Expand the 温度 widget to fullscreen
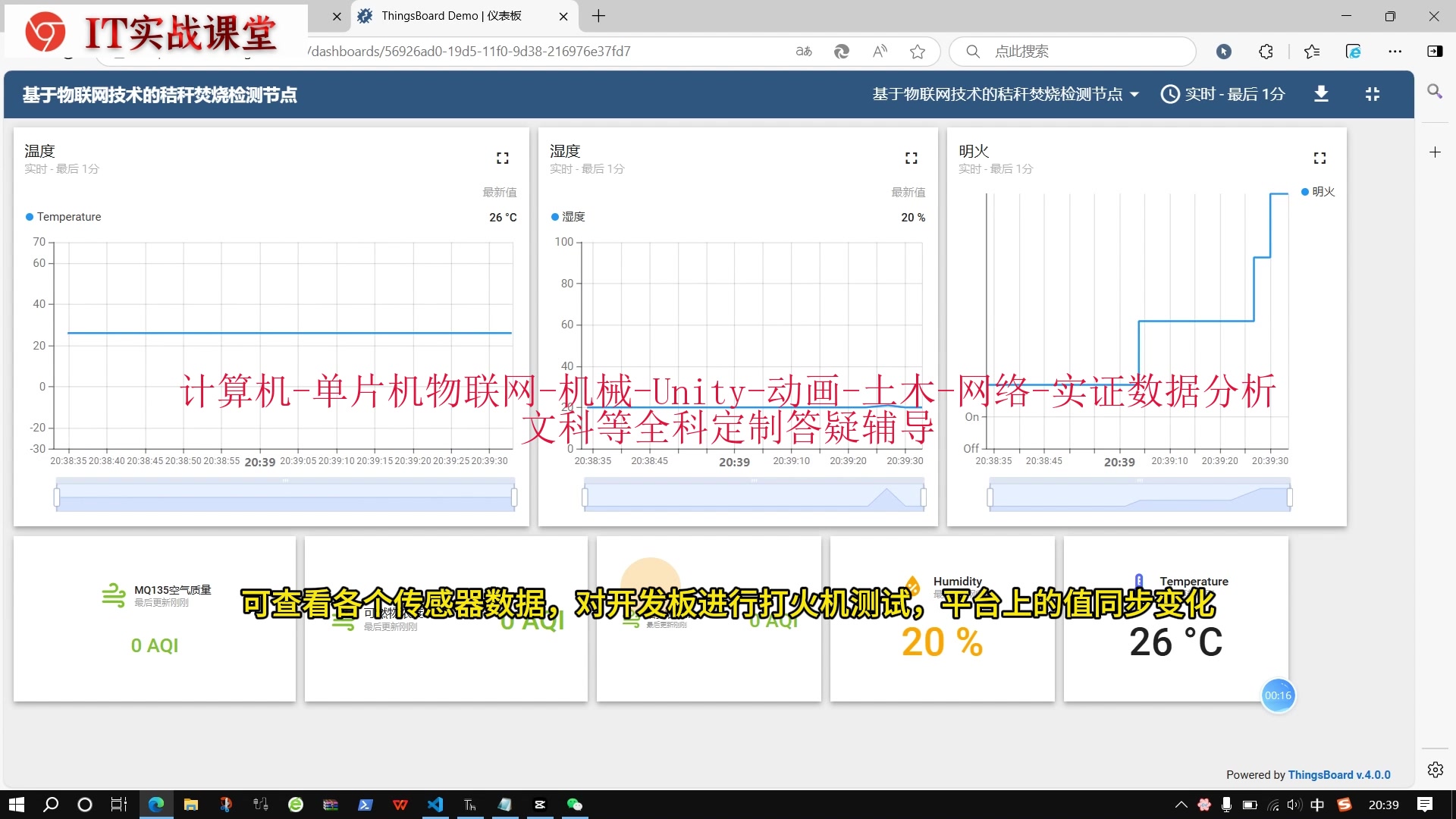Image resolution: width=1456 pixels, height=819 pixels. pyautogui.click(x=502, y=158)
